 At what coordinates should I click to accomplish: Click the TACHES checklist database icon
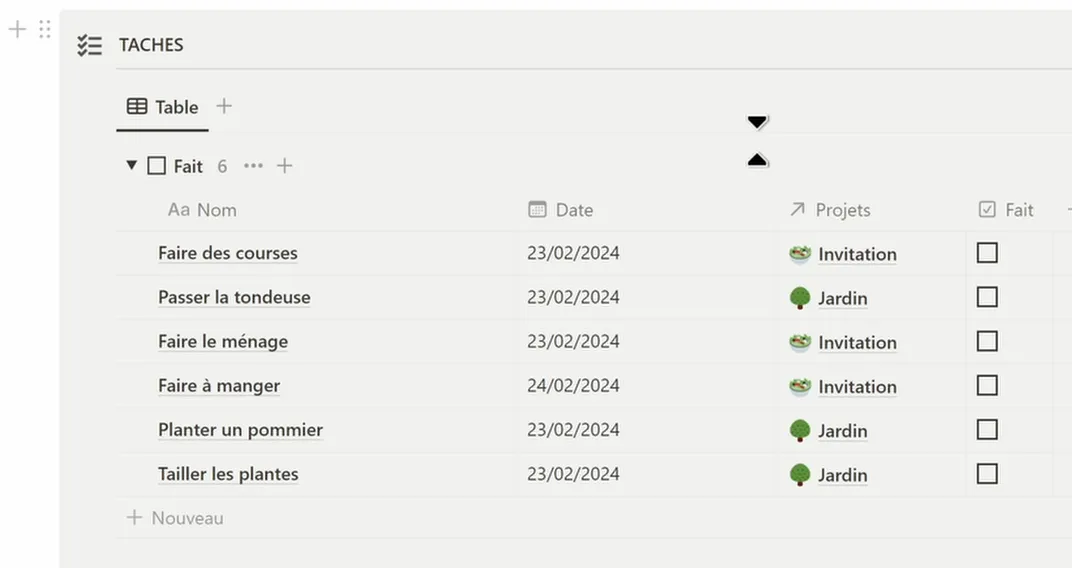tap(90, 45)
